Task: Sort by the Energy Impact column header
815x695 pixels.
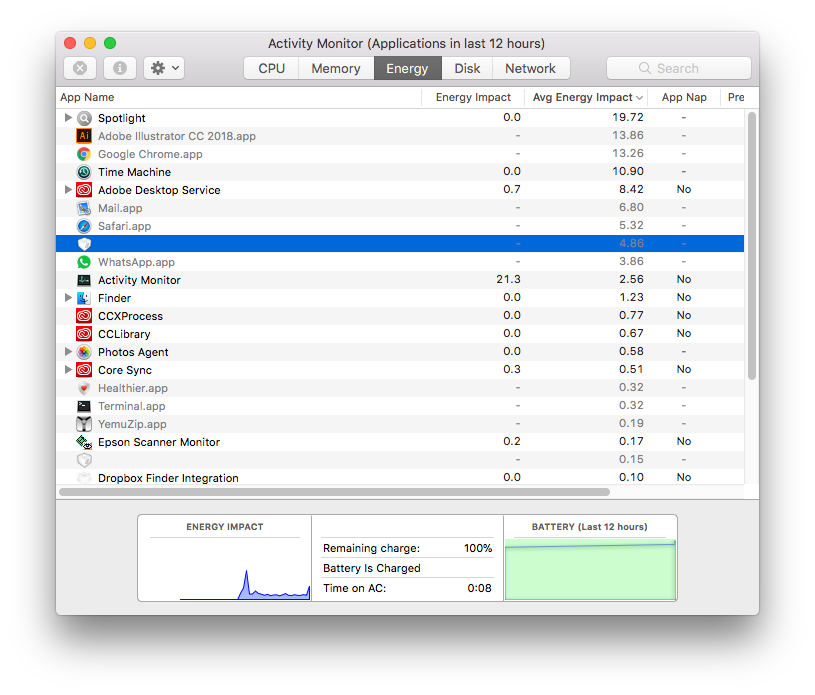Action: (x=474, y=97)
